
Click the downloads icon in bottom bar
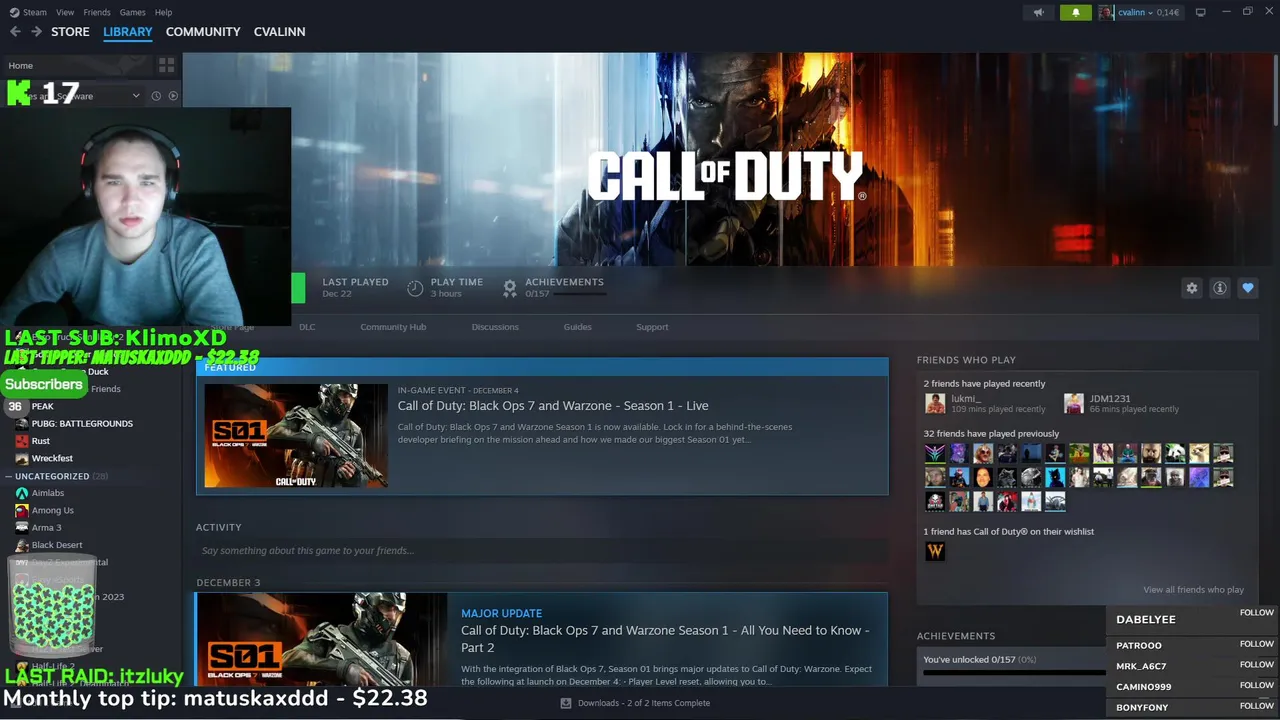[x=567, y=703]
